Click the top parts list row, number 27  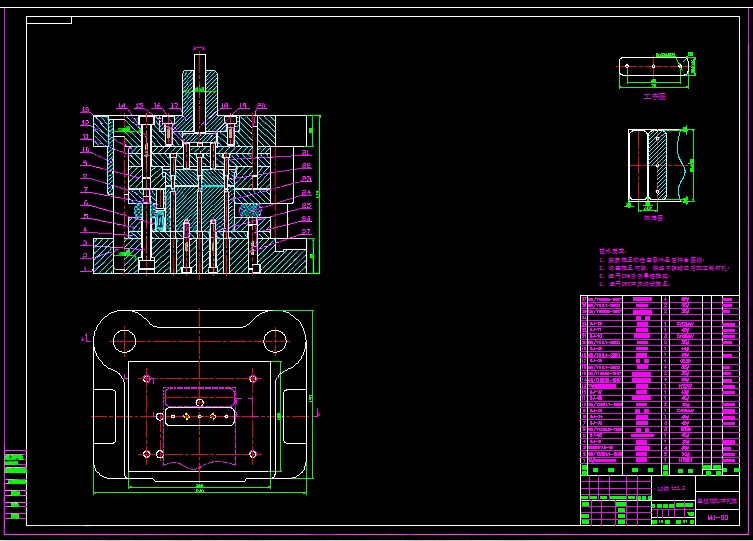coord(660,299)
